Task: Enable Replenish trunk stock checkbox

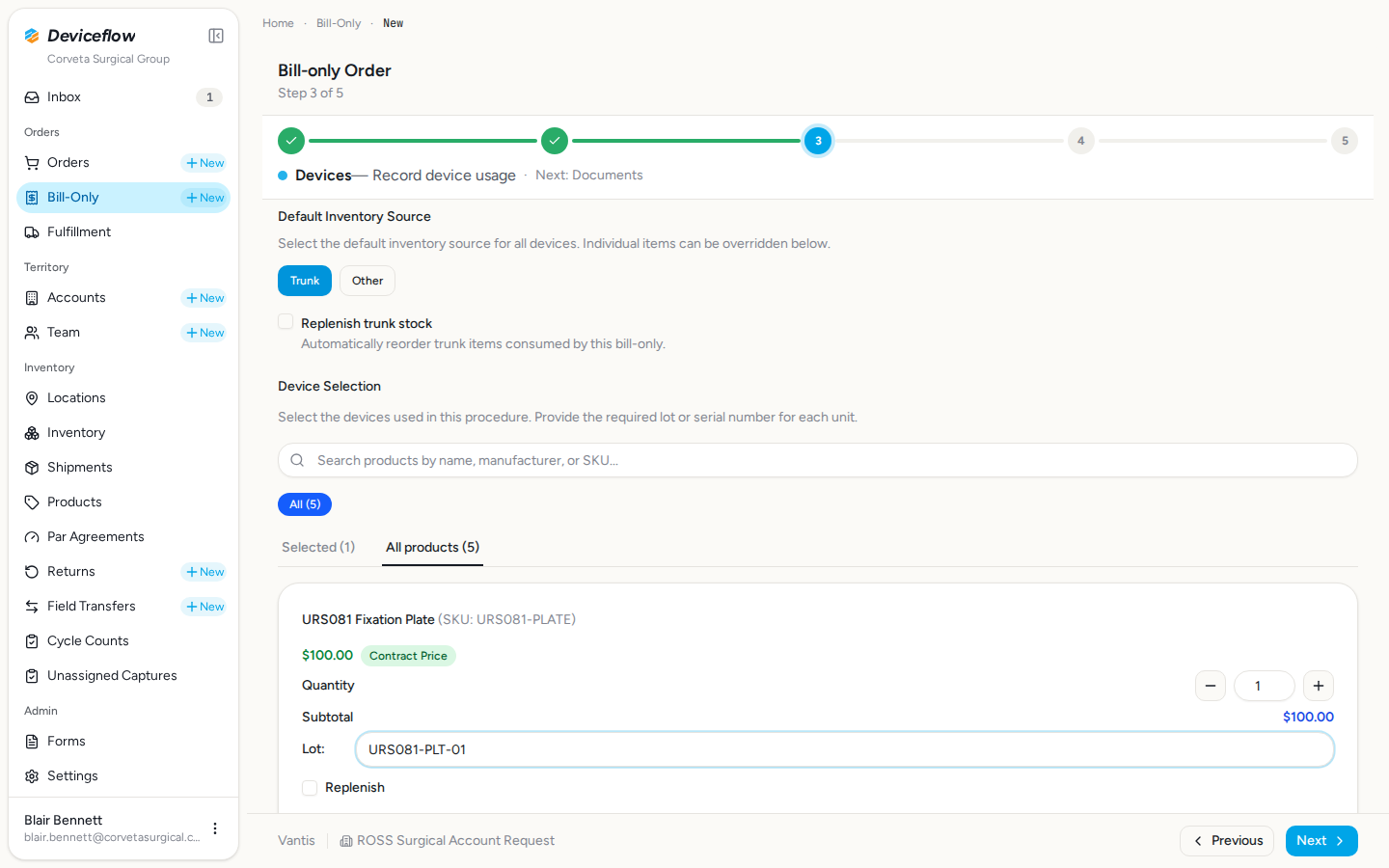Action: [286, 322]
